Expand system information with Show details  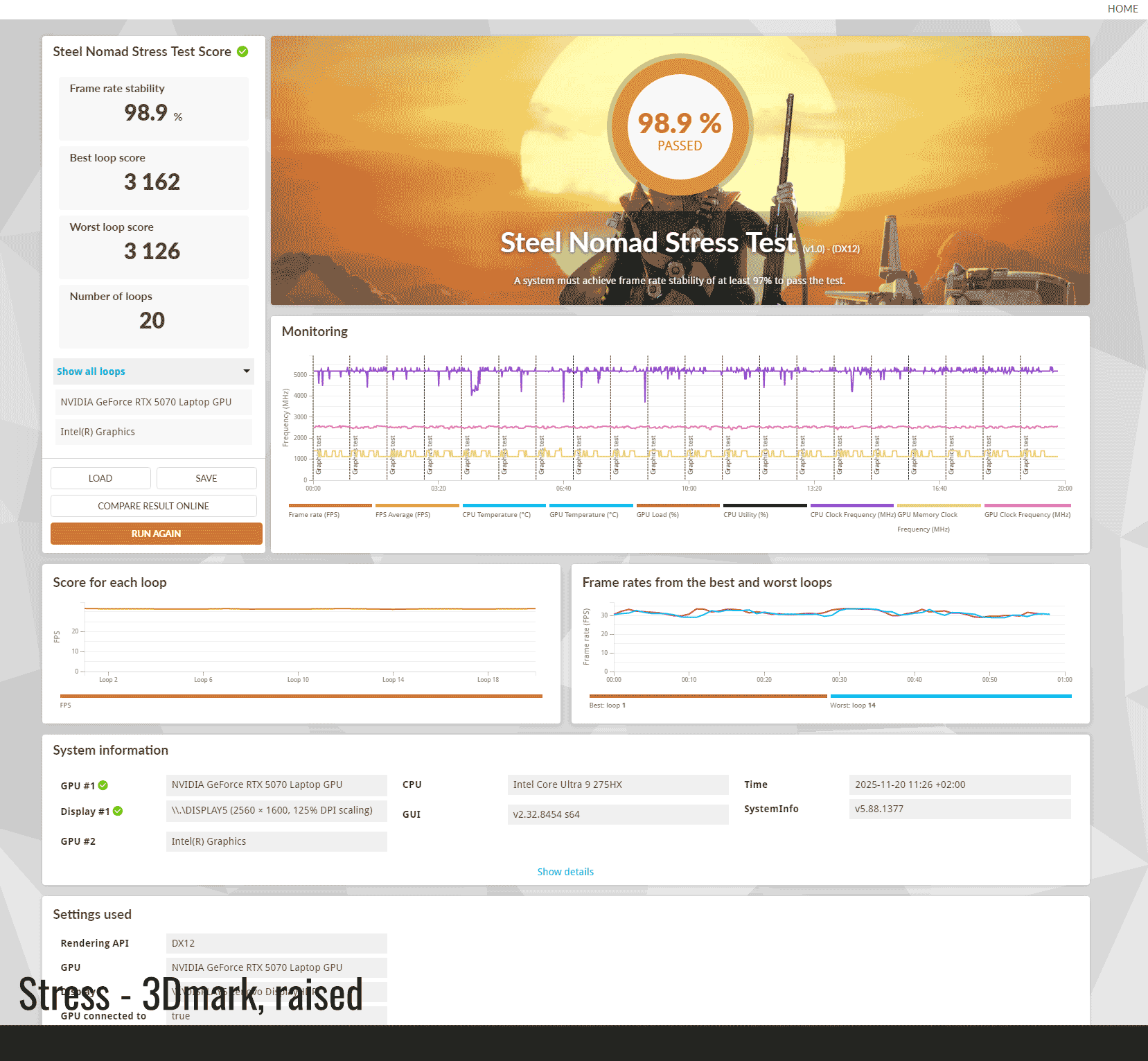(x=565, y=872)
